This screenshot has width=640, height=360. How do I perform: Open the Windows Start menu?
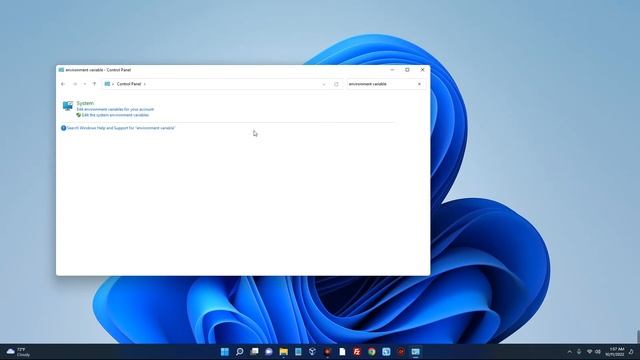[224, 352]
